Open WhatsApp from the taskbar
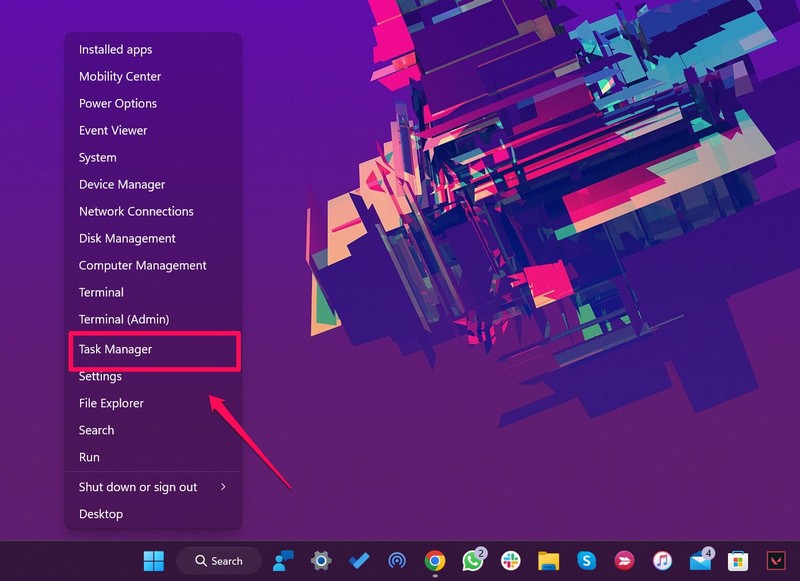The image size is (800, 581). [472, 560]
